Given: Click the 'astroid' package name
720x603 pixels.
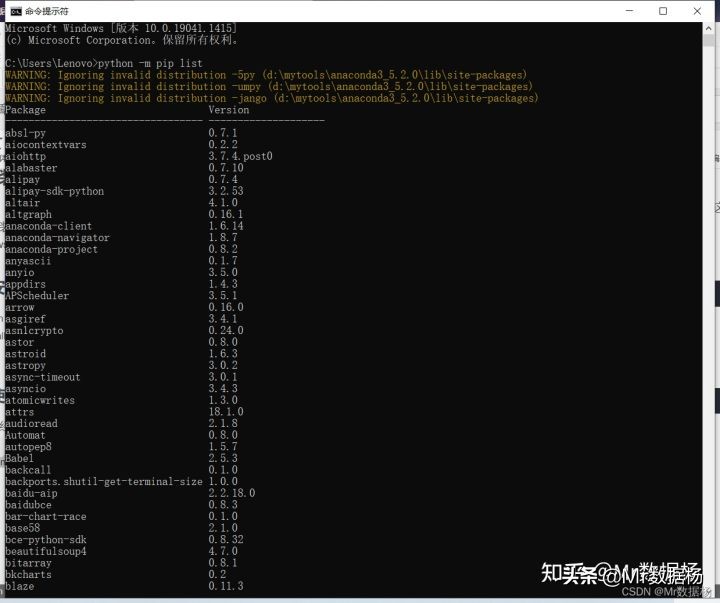Looking at the screenshot, I should (26, 354).
